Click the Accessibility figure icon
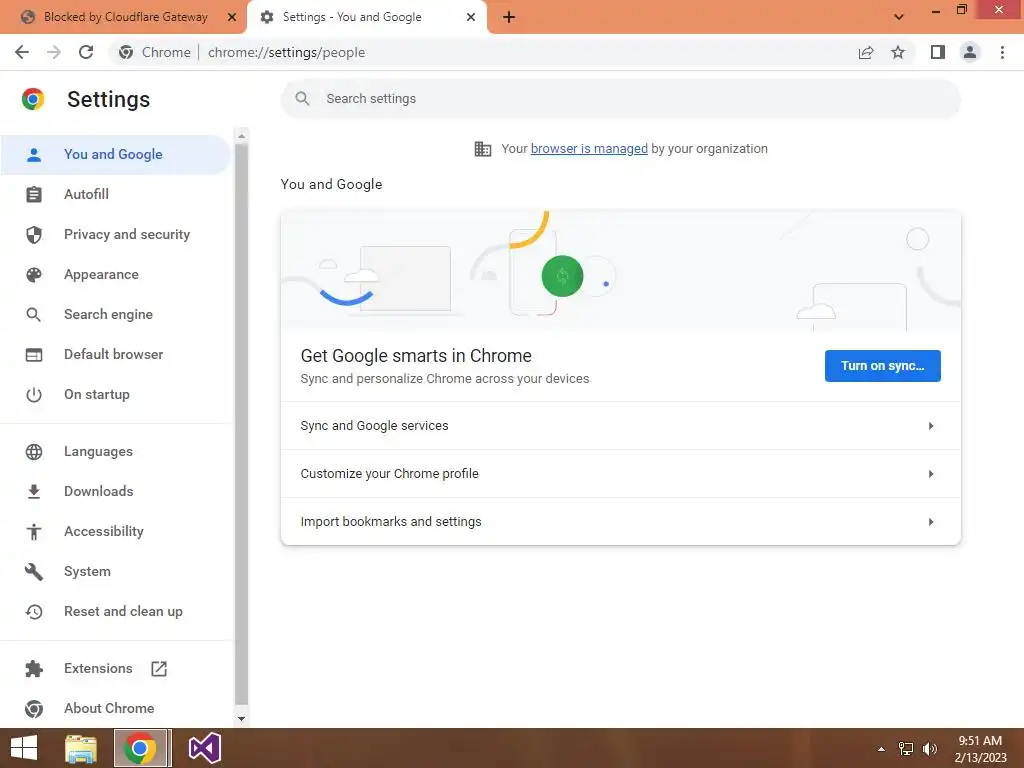The height and width of the screenshot is (768, 1024). [x=34, y=532]
